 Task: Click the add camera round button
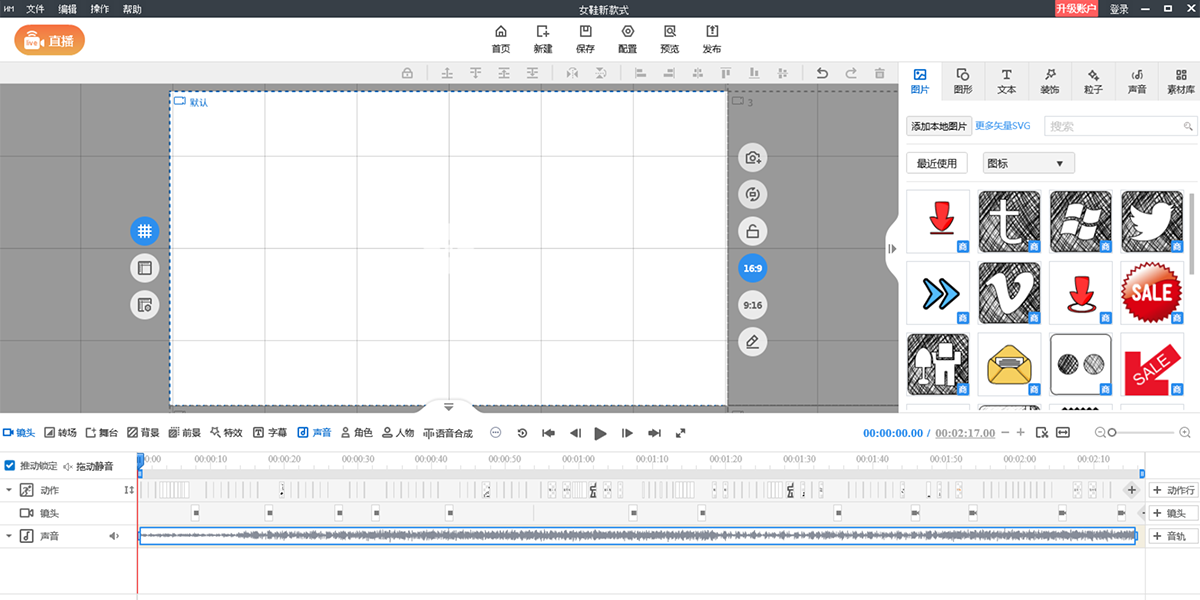pyautogui.click(x=753, y=157)
